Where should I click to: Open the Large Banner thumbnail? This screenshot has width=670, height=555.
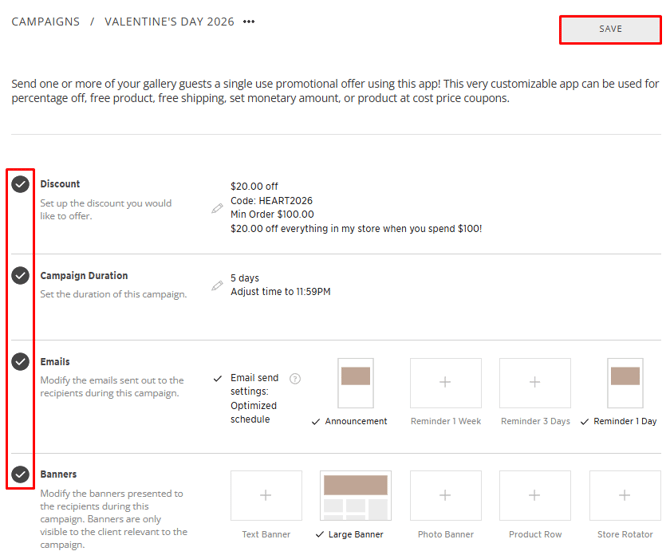pos(355,495)
